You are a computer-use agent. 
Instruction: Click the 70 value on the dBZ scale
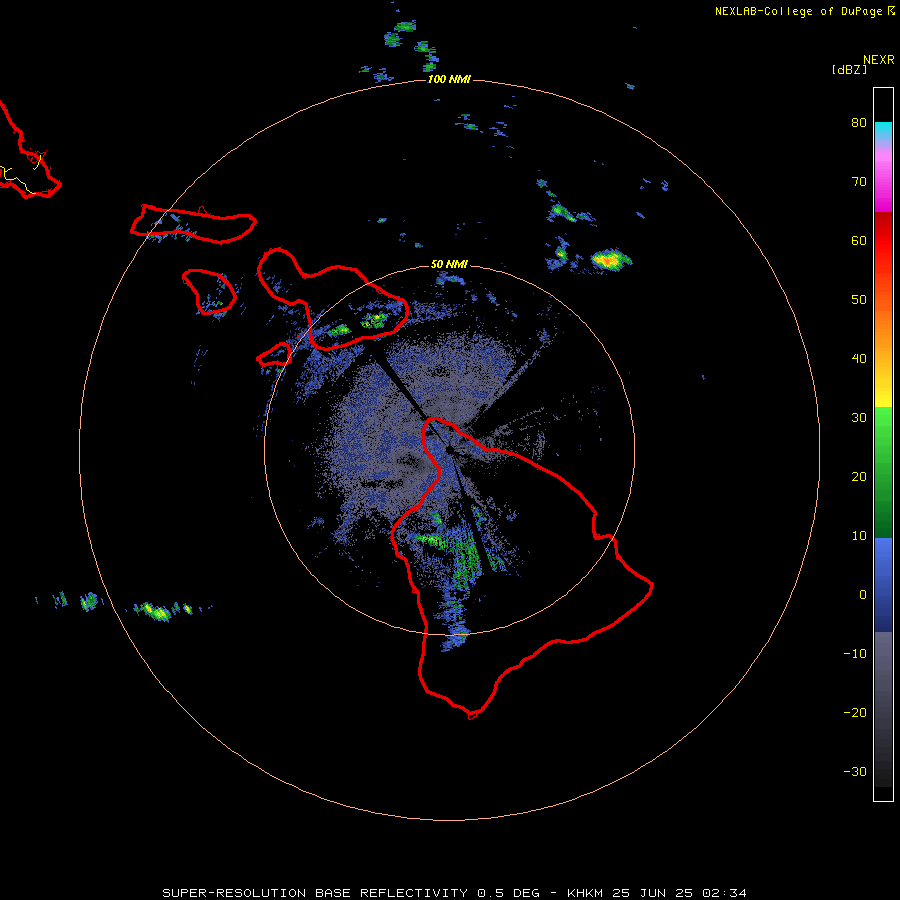point(859,182)
